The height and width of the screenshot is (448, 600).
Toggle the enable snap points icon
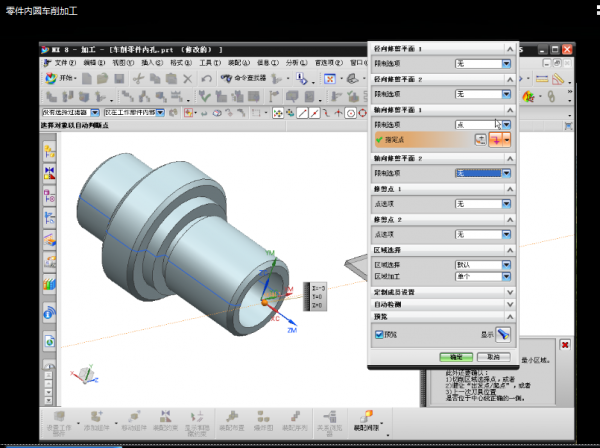[278, 113]
